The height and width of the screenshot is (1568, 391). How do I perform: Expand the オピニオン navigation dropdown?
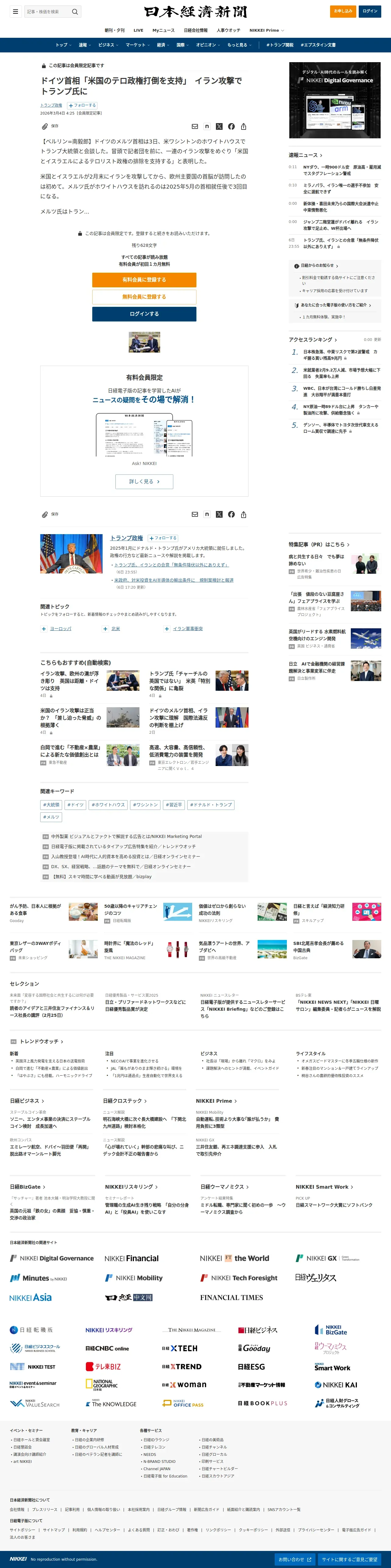click(207, 45)
